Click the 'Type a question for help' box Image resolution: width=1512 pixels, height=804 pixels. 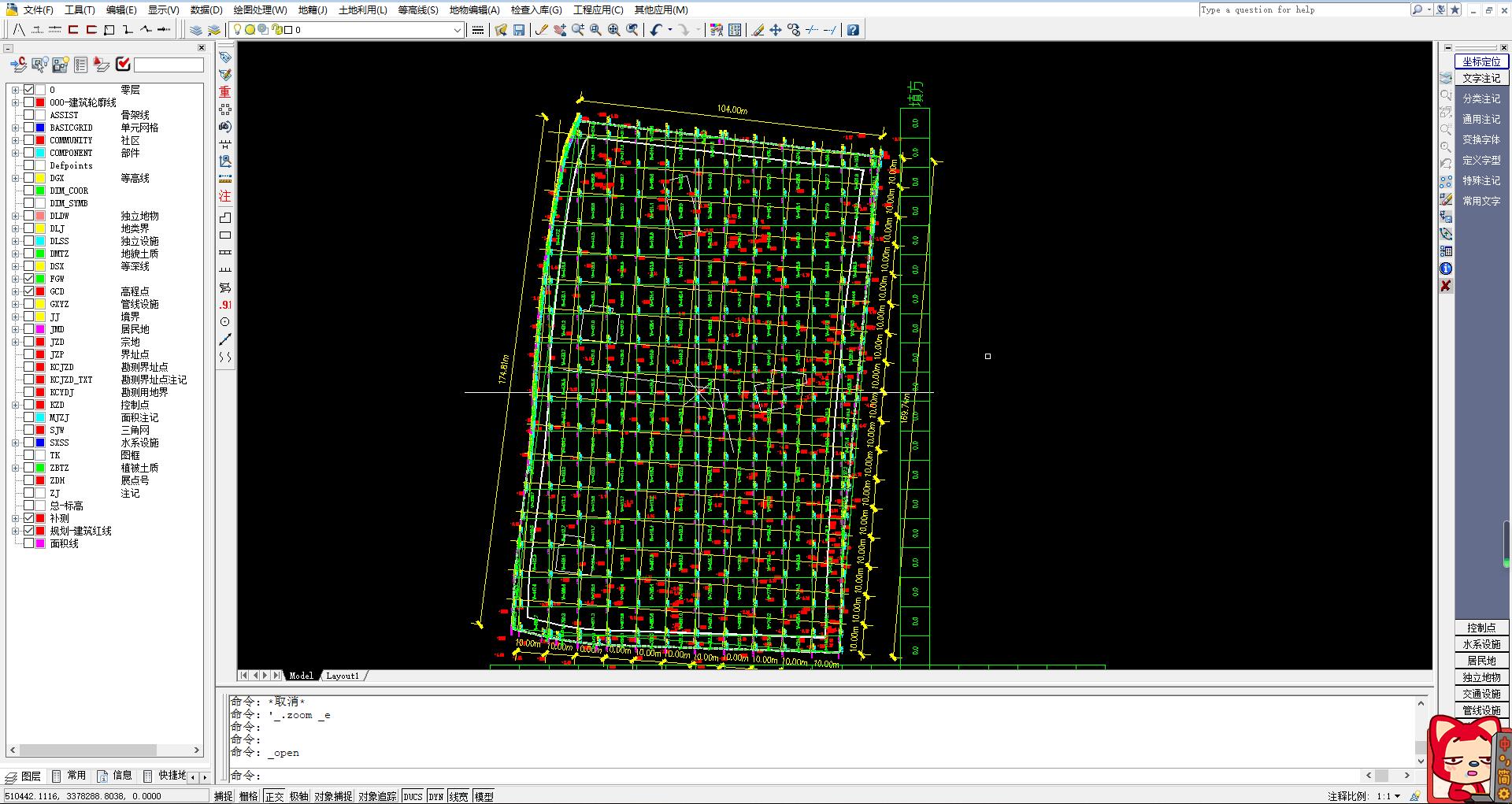click(1304, 9)
